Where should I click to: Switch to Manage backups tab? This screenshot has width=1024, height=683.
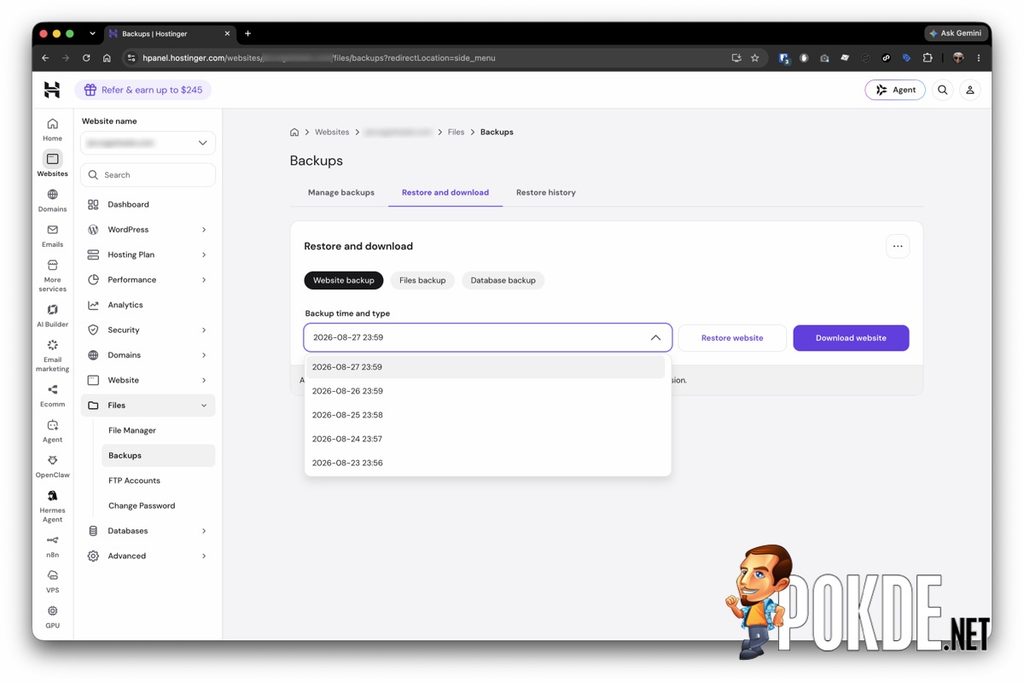click(x=341, y=193)
